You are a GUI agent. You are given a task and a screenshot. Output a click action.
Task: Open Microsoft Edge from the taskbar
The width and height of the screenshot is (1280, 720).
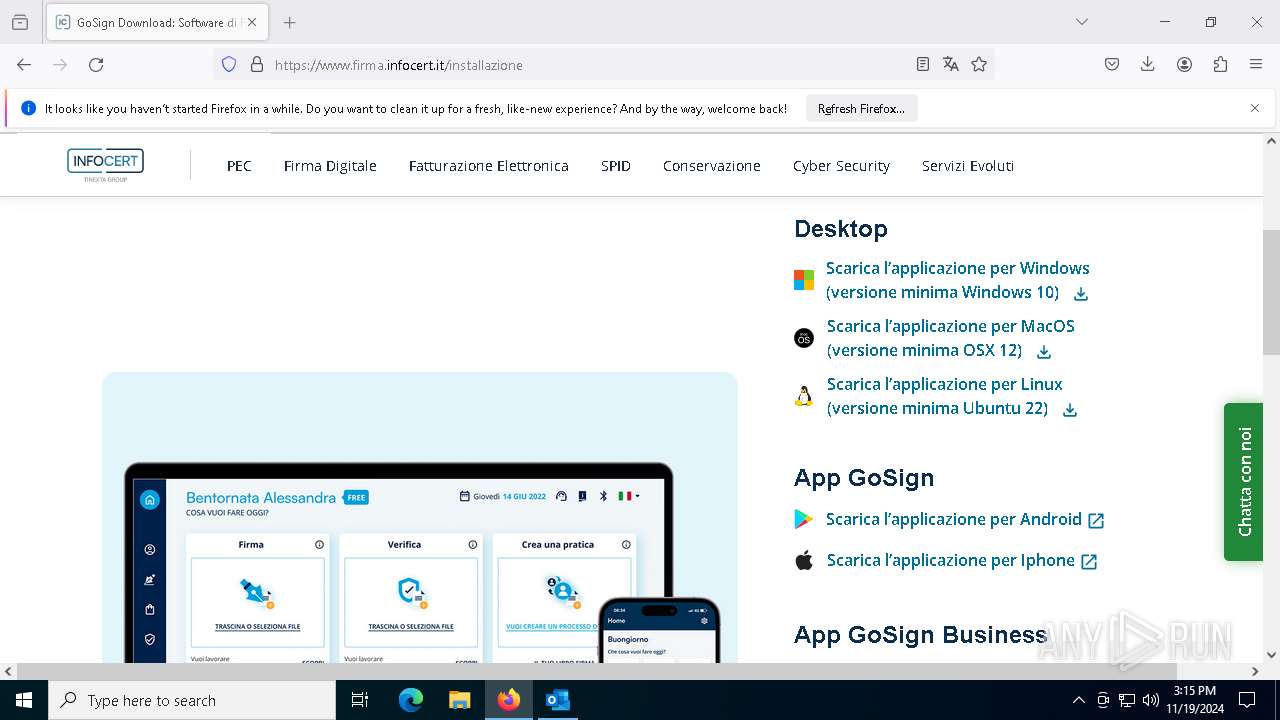411,700
